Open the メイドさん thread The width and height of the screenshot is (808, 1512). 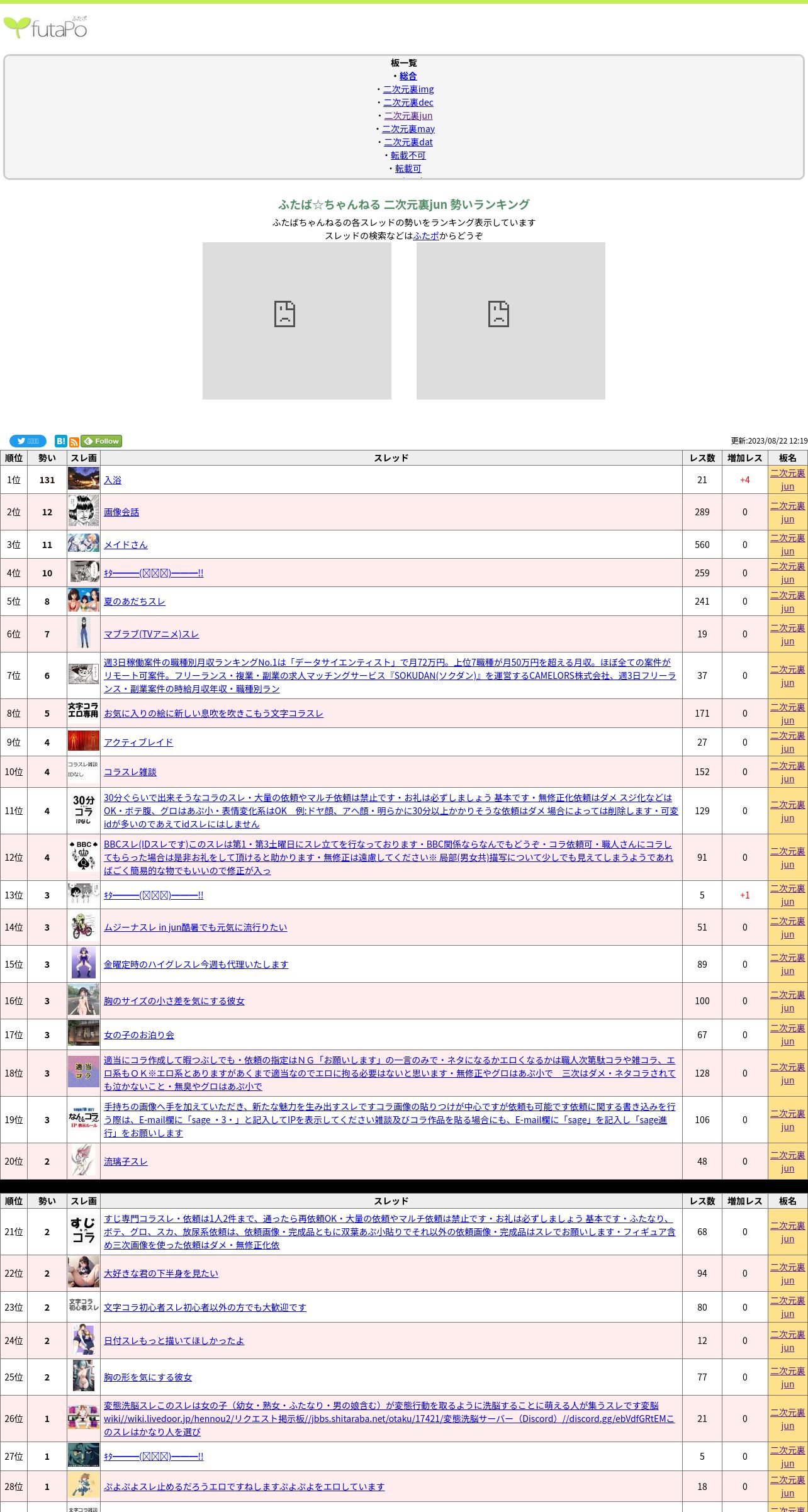point(126,545)
